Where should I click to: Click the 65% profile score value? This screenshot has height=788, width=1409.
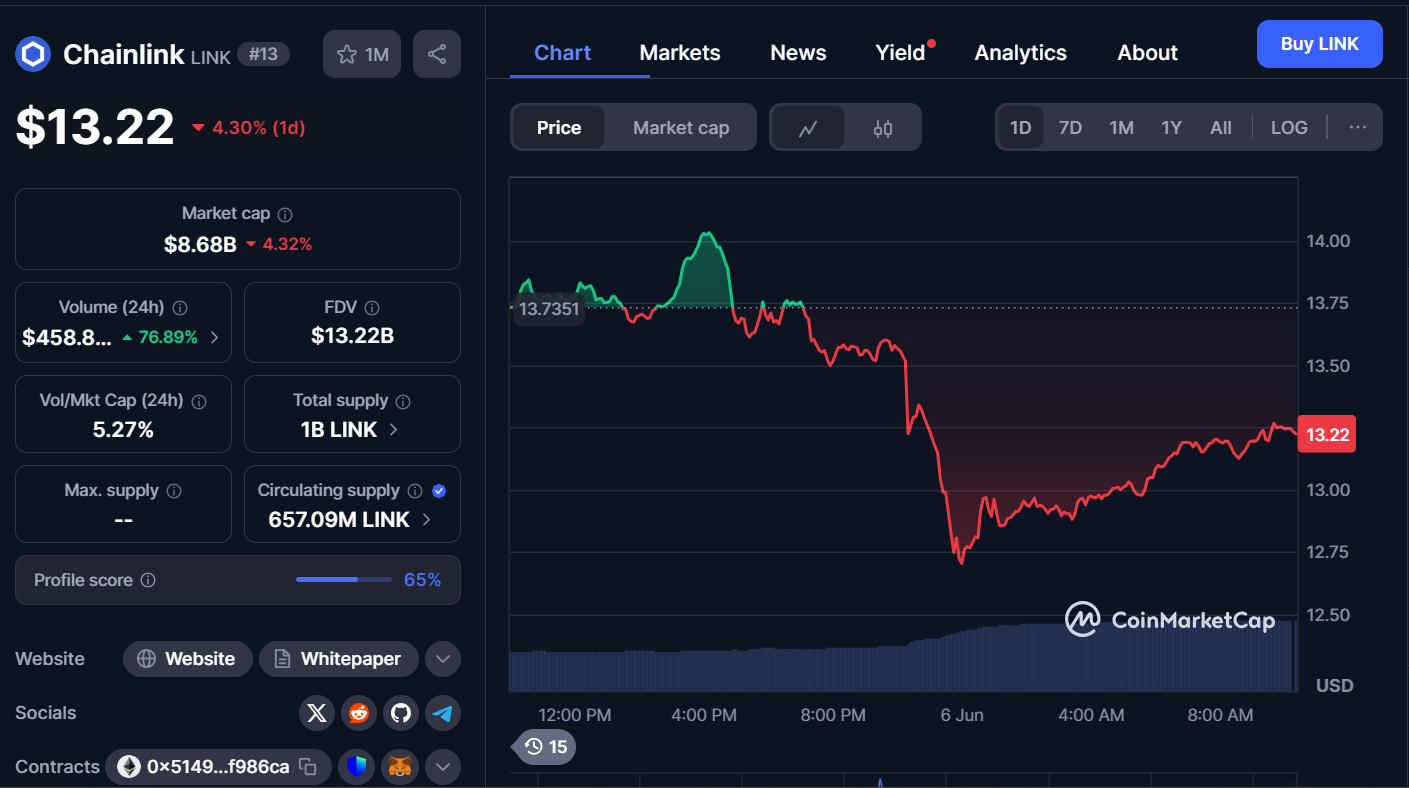tap(422, 580)
